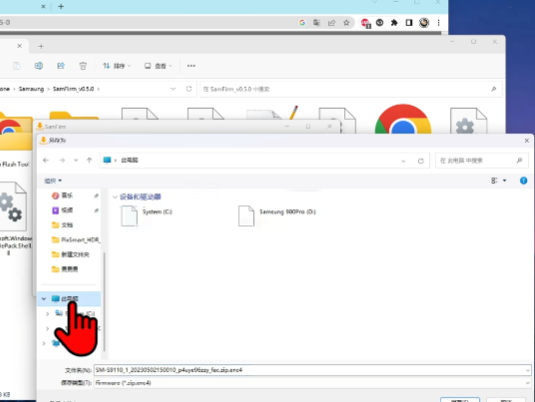Viewport: 535px width, 402px height.
Task: Open the Organize menu in the save dialog
Action: pyautogui.click(x=53, y=181)
